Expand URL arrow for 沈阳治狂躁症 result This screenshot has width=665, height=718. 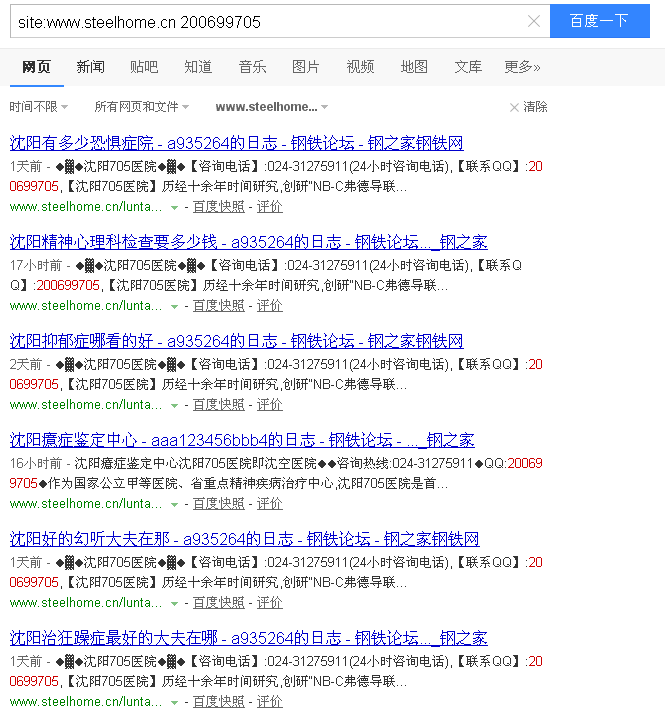point(174,702)
